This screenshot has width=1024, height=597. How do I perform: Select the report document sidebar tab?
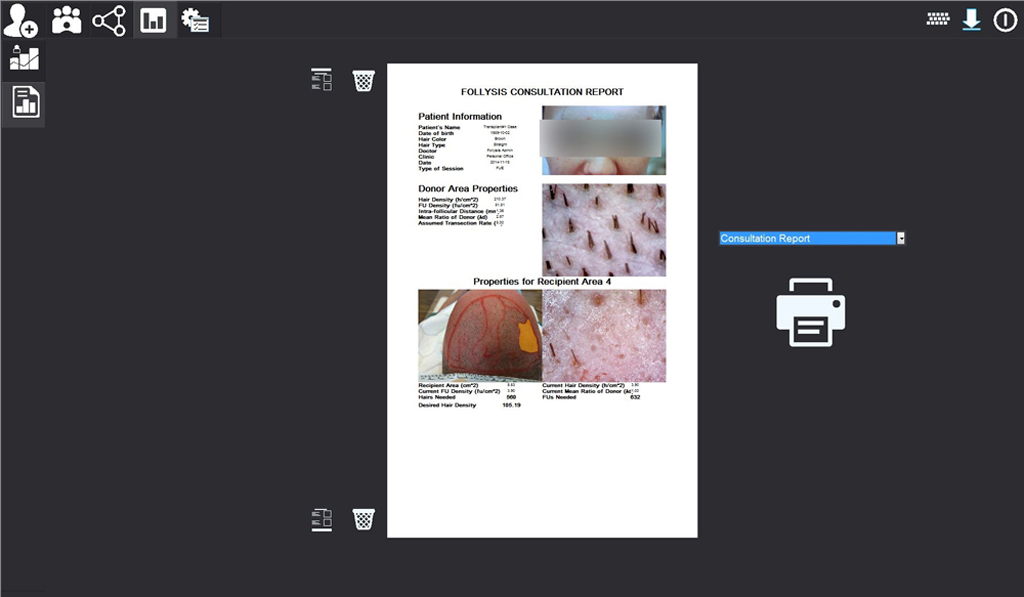[x=25, y=102]
